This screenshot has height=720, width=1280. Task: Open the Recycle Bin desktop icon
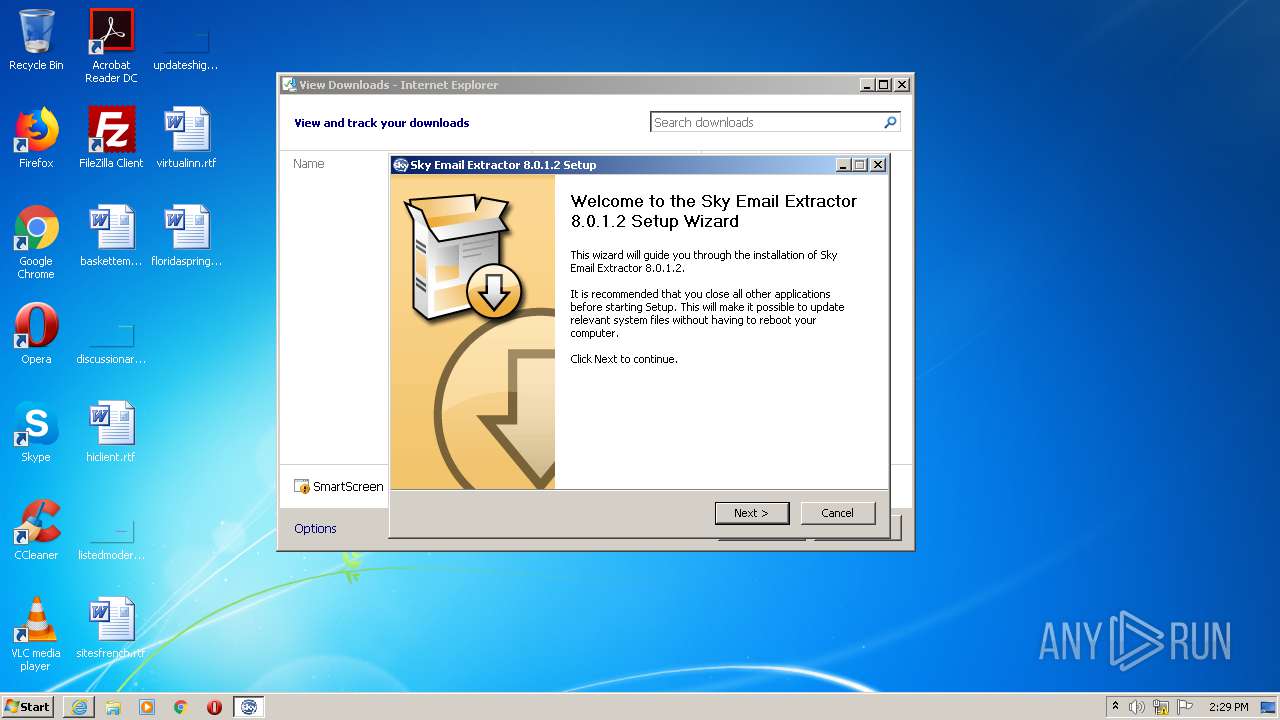pos(36,41)
